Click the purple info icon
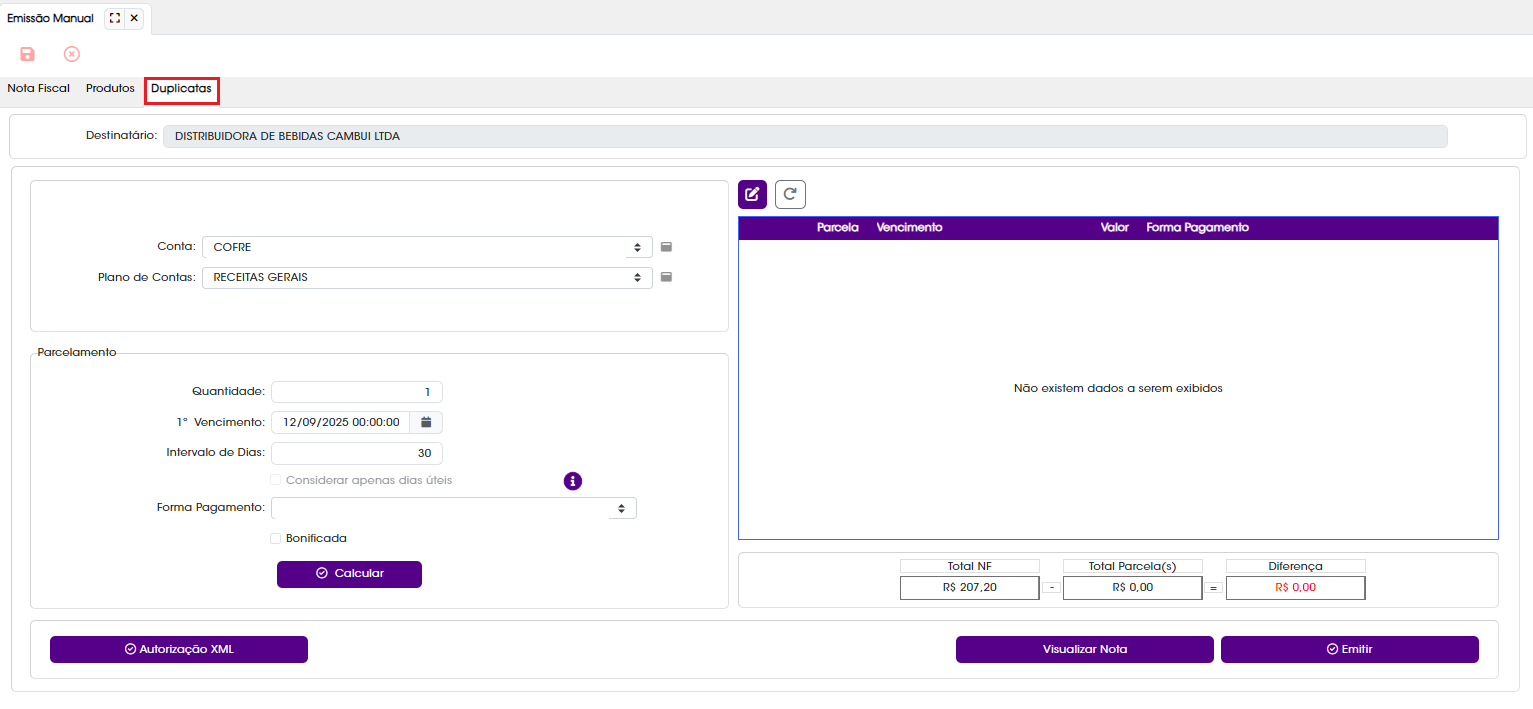 (x=573, y=481)
